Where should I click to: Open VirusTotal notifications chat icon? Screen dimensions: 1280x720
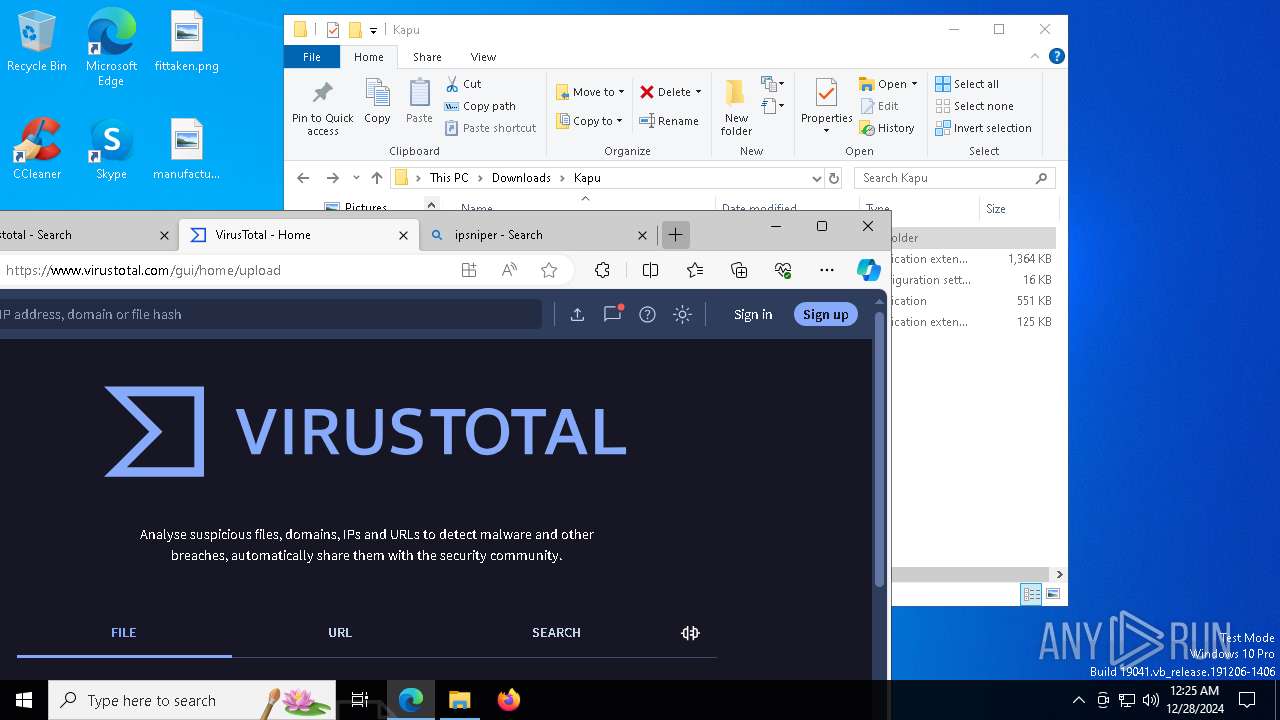613,313
